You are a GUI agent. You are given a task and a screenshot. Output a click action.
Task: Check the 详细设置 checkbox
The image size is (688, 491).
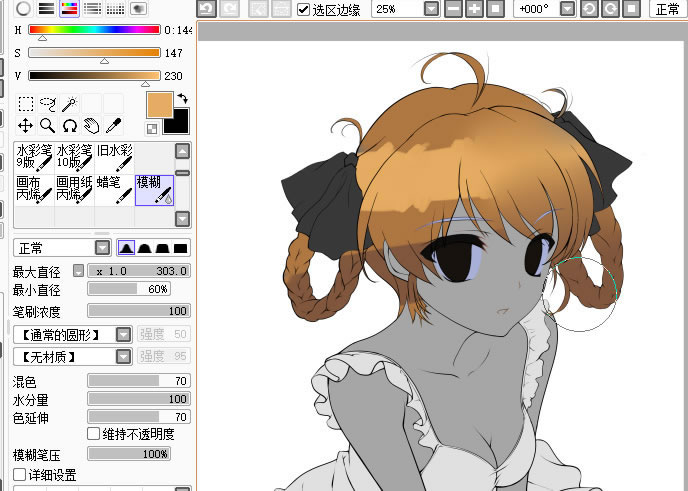point(19,474)
